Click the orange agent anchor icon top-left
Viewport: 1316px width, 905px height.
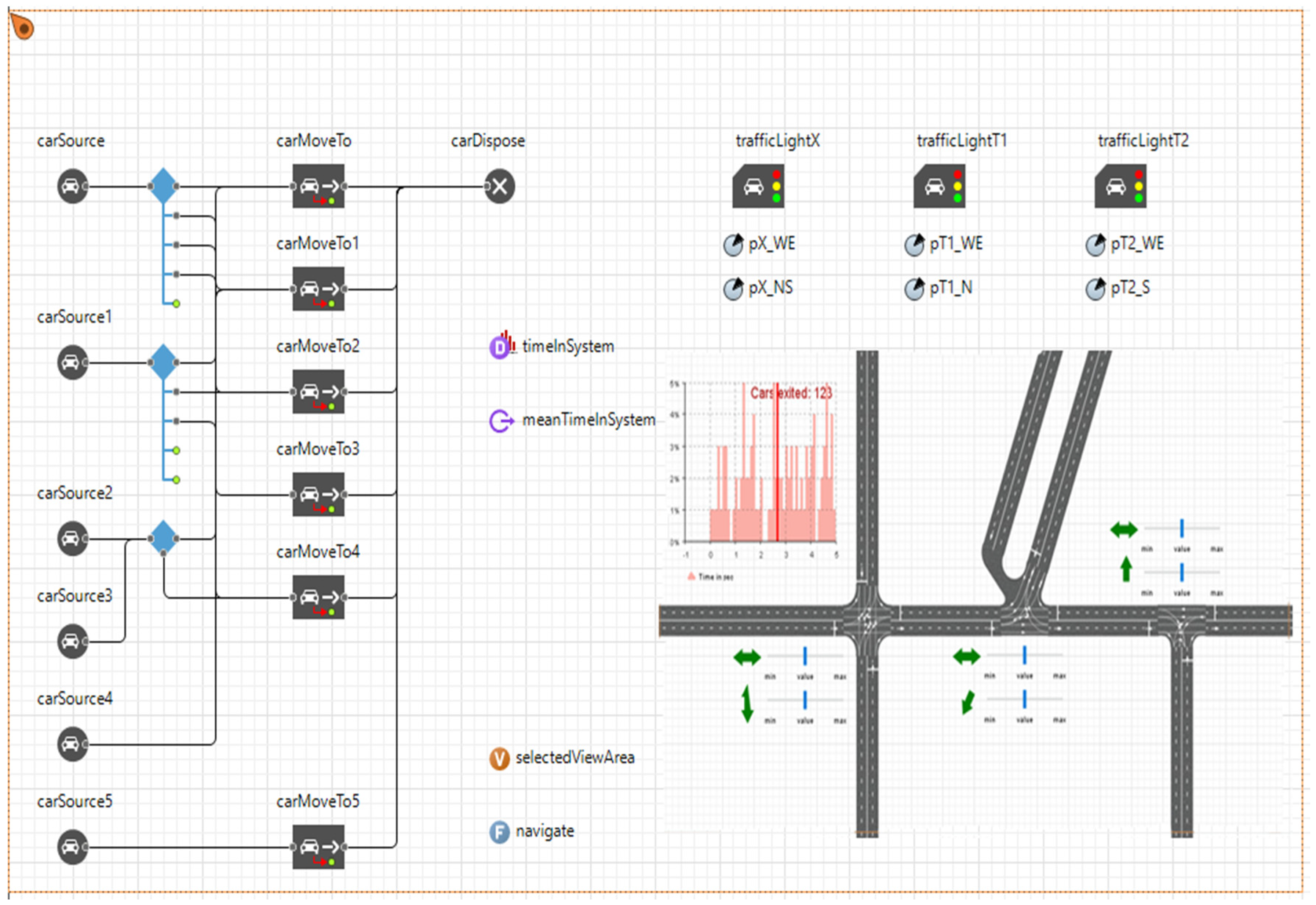tap(23, 27)
